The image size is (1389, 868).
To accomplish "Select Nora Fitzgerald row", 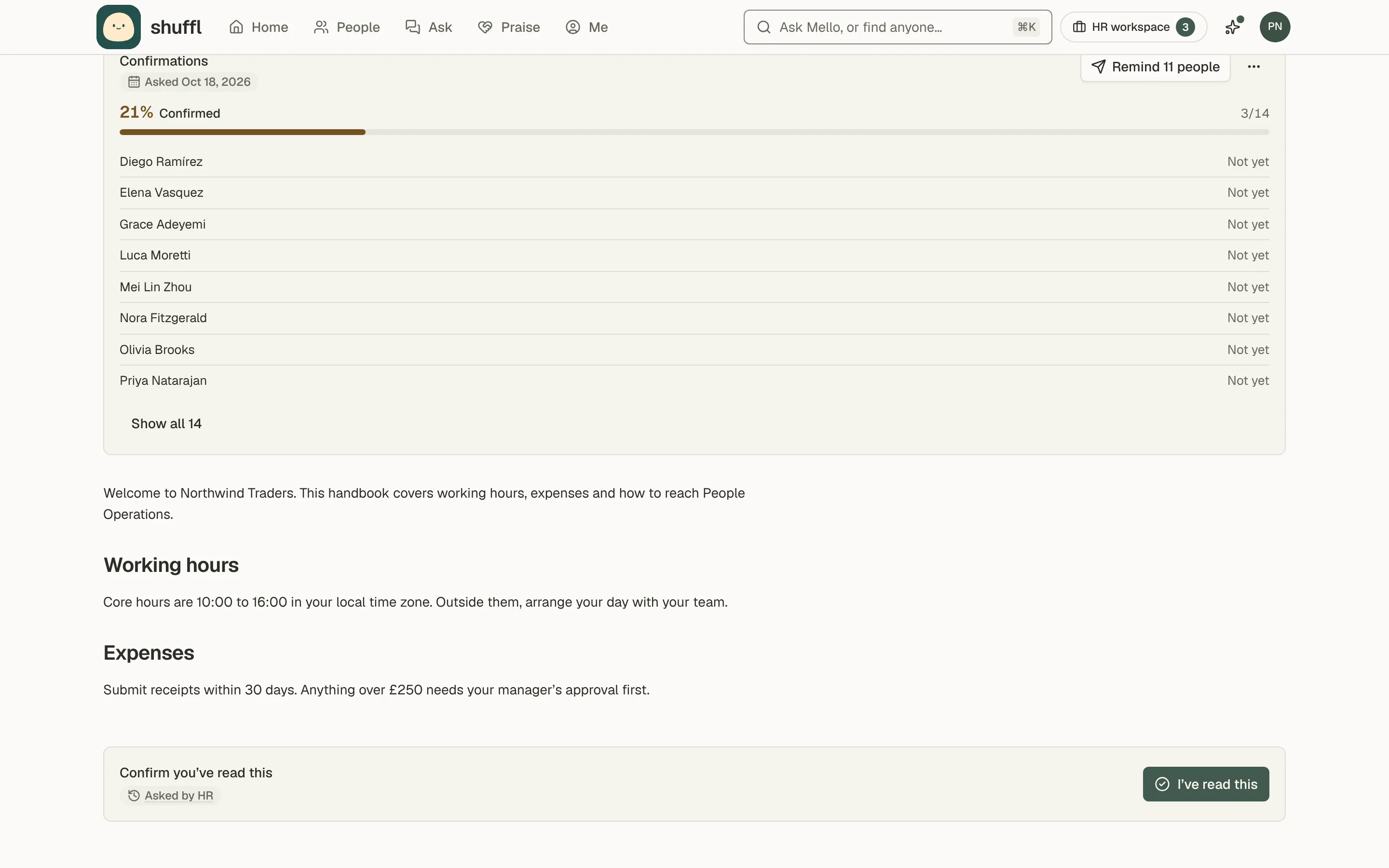I will pos(694,318).
